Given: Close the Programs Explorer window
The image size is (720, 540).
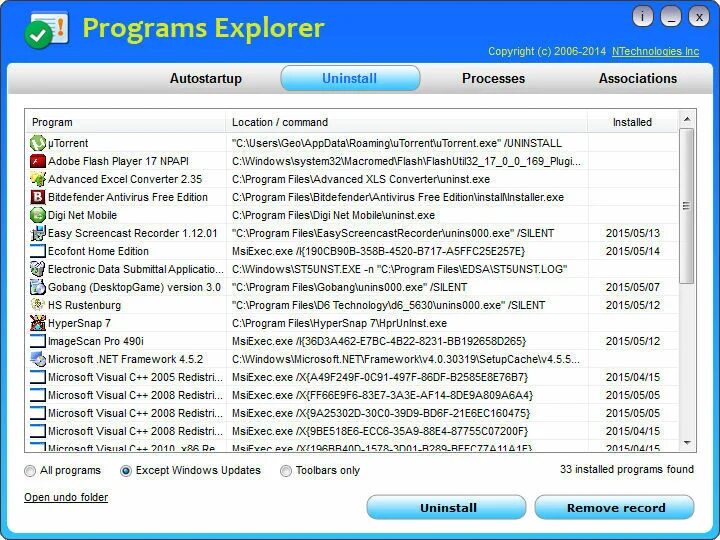Looking at the screenshot, I should [x=698, y=17].
